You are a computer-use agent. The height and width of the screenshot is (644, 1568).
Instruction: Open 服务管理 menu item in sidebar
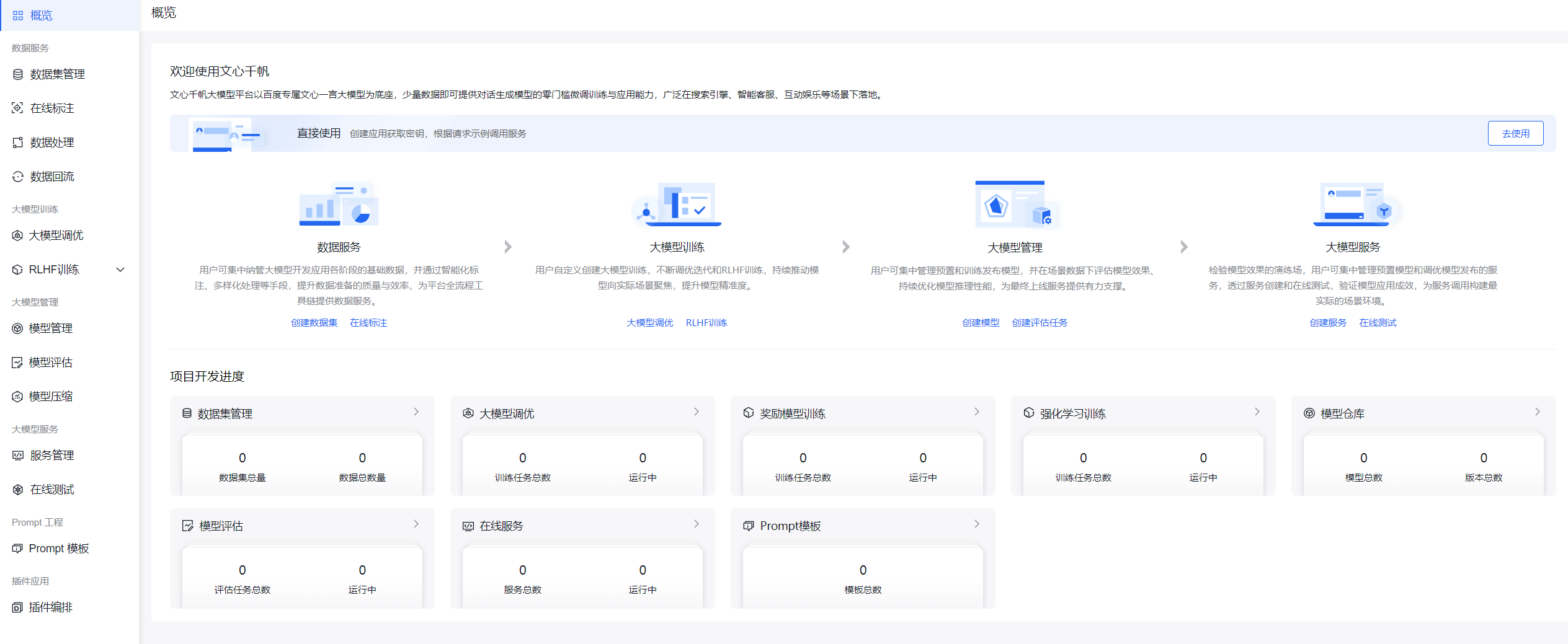(69, 456)
